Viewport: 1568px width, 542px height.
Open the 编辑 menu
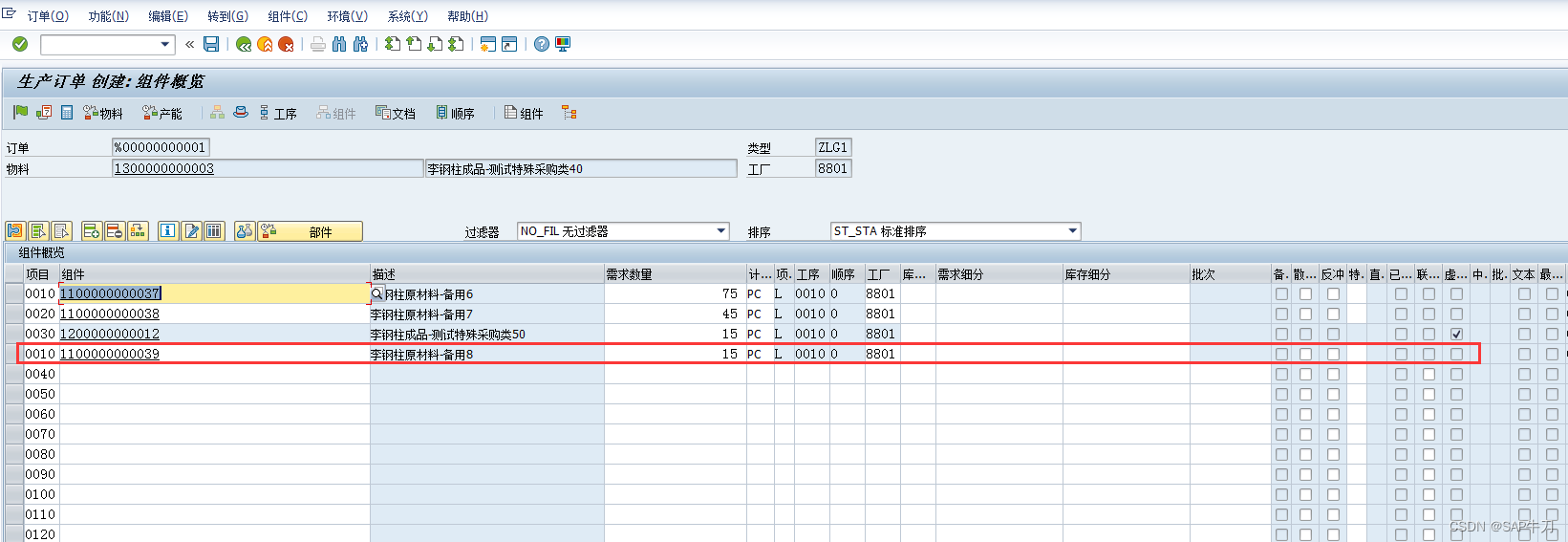click(168, 16)
